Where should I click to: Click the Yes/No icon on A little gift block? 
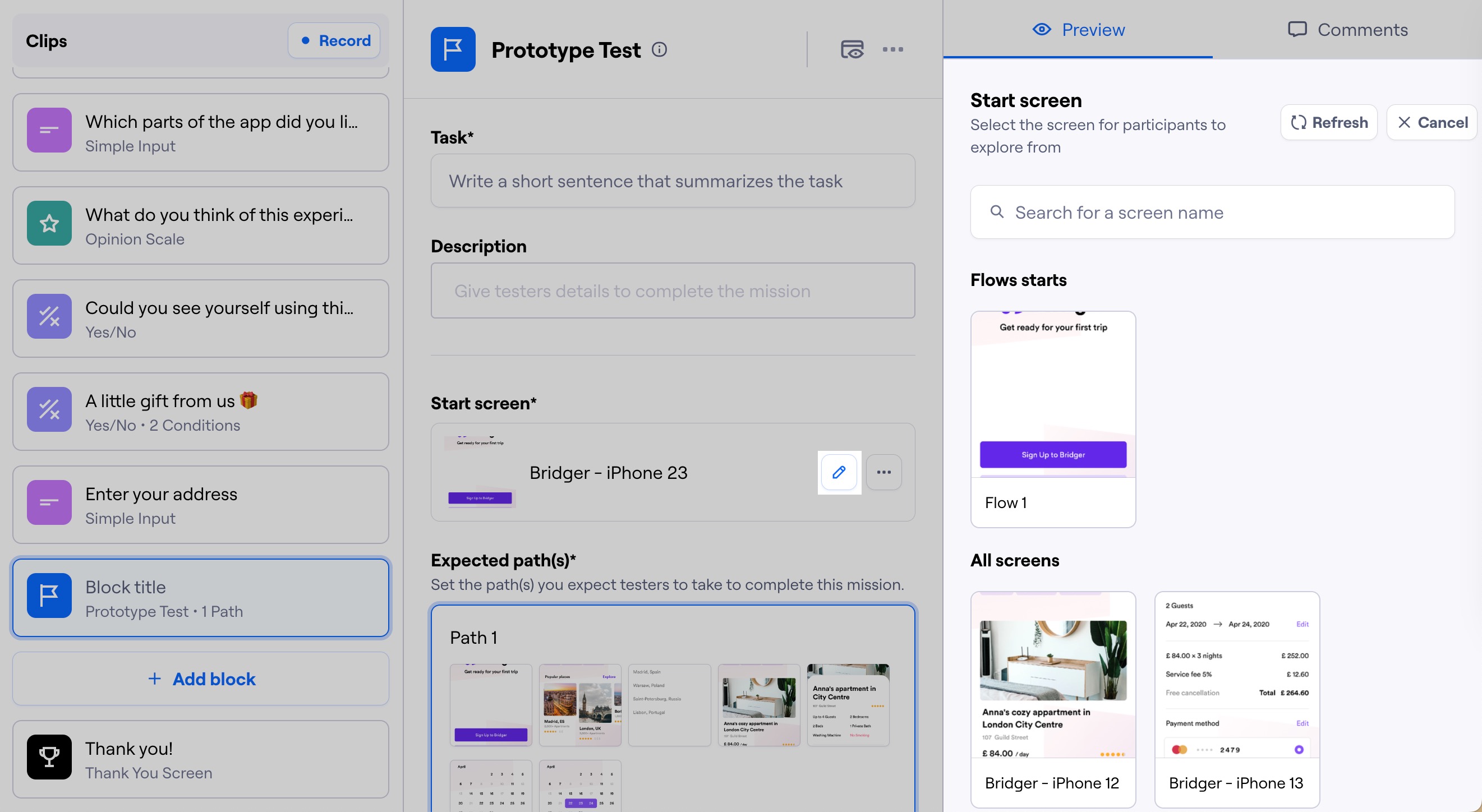coord(49,409)
